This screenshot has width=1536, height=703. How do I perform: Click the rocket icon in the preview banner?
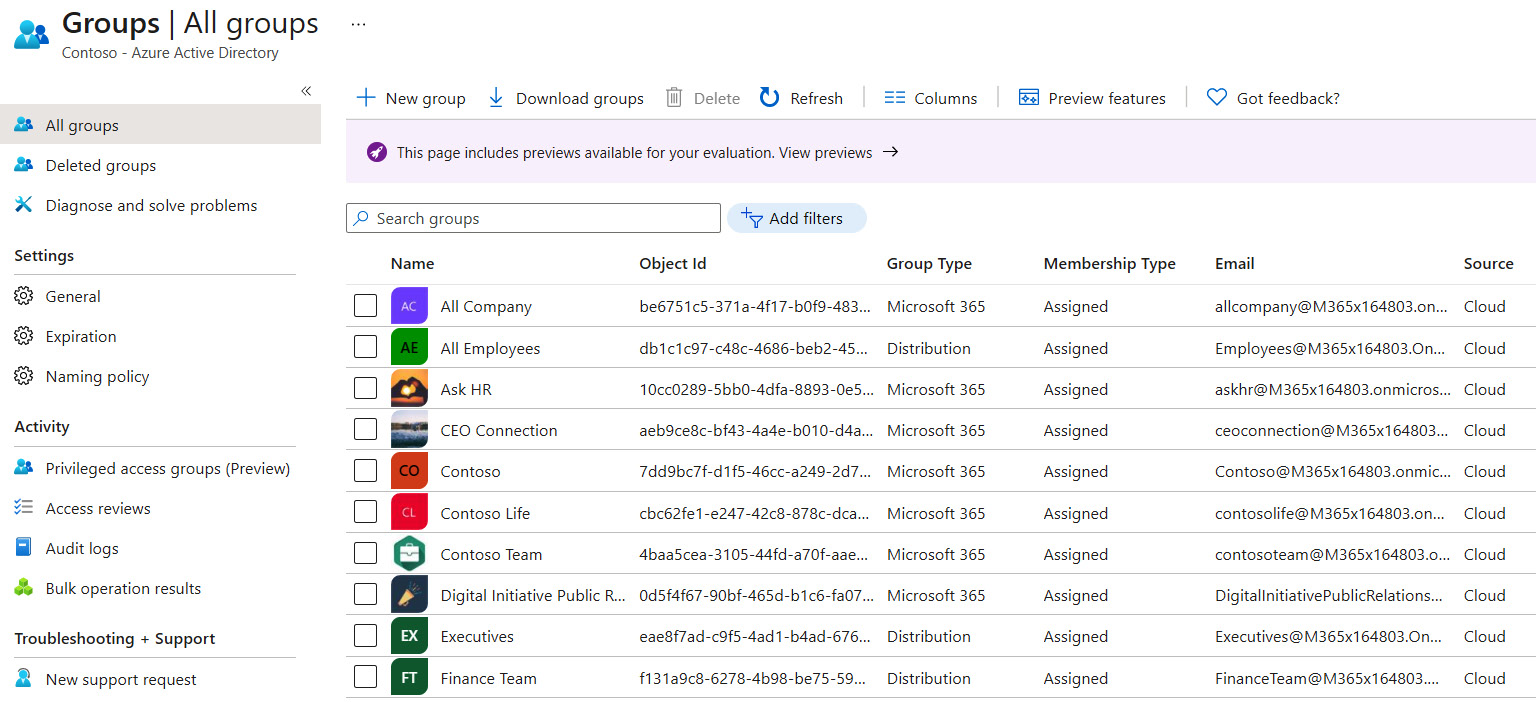tap(376, 153)
